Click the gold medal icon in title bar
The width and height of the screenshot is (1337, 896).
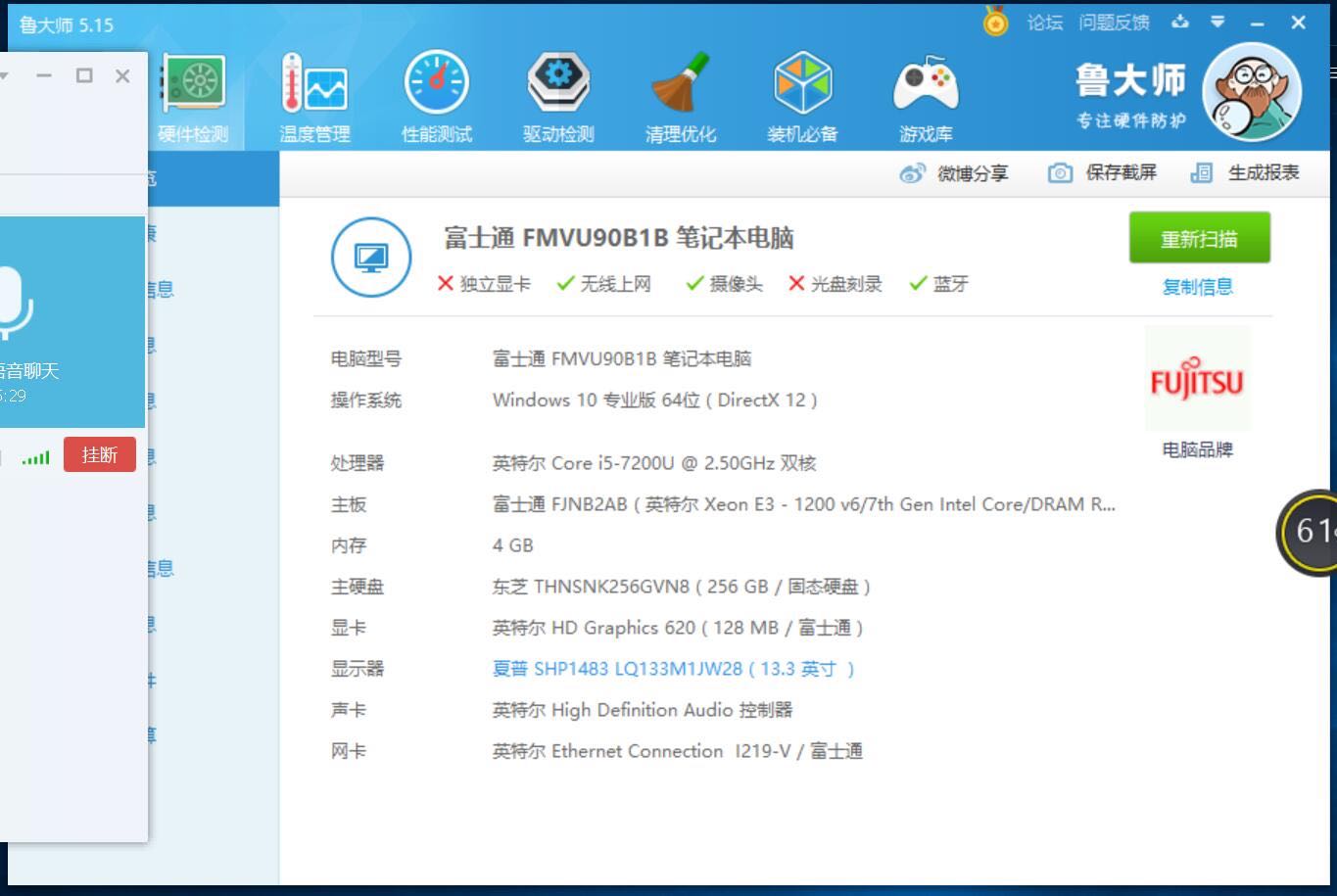coord(995,22)
